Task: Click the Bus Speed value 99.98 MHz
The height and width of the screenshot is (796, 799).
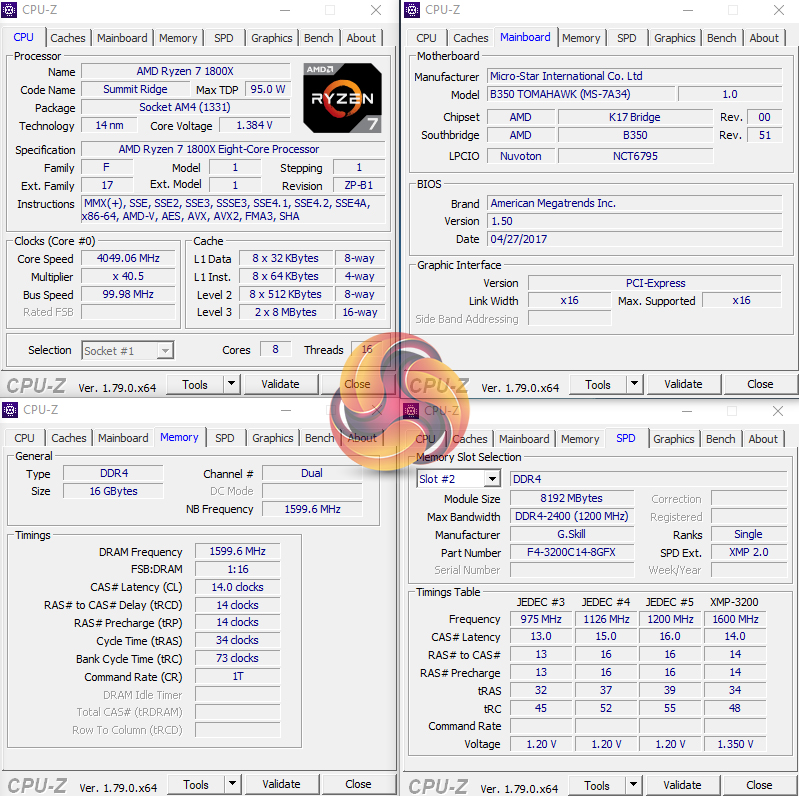Action: pyautogui.click(x=128, y=294)
